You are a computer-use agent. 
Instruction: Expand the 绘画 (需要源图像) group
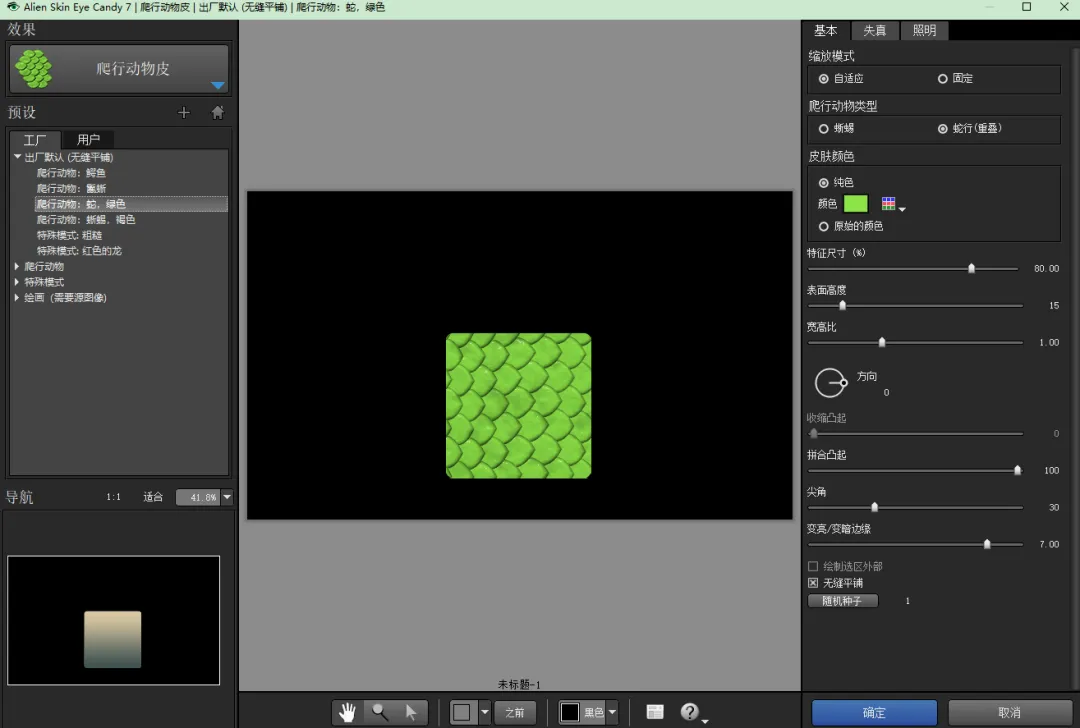coord(17,298)
